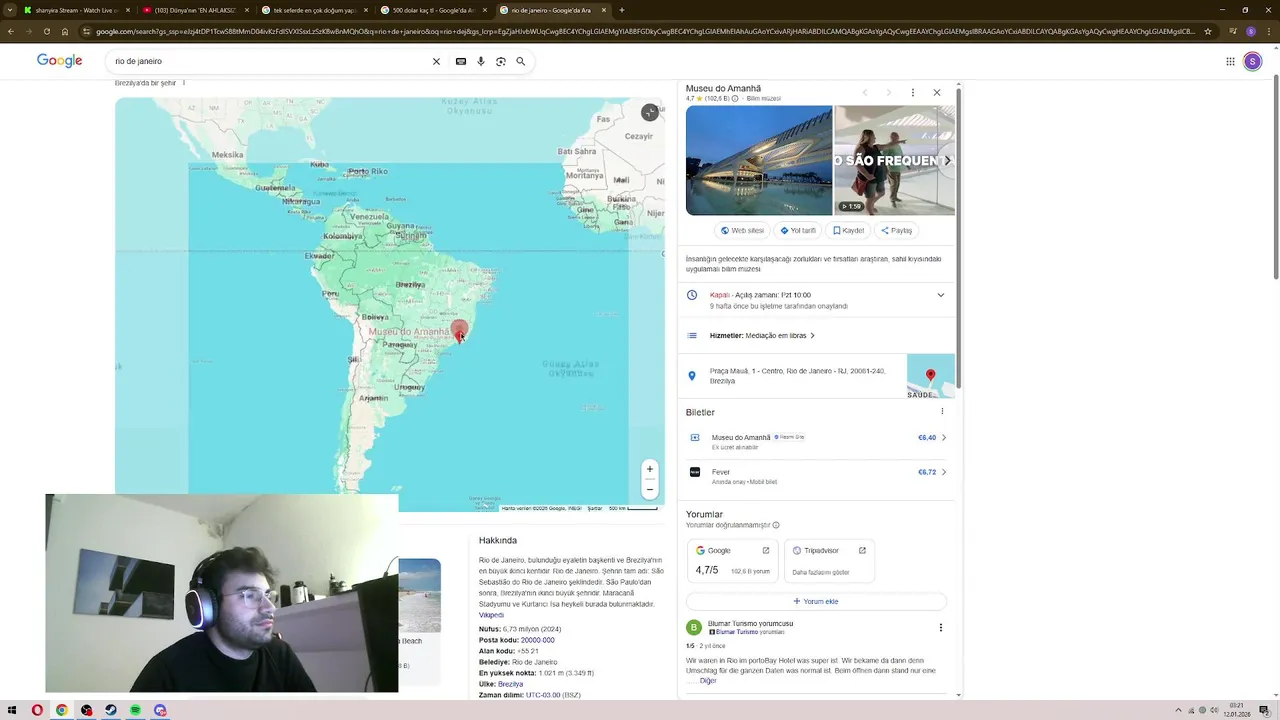Open the Windows notification center

tap(1265, 710)
